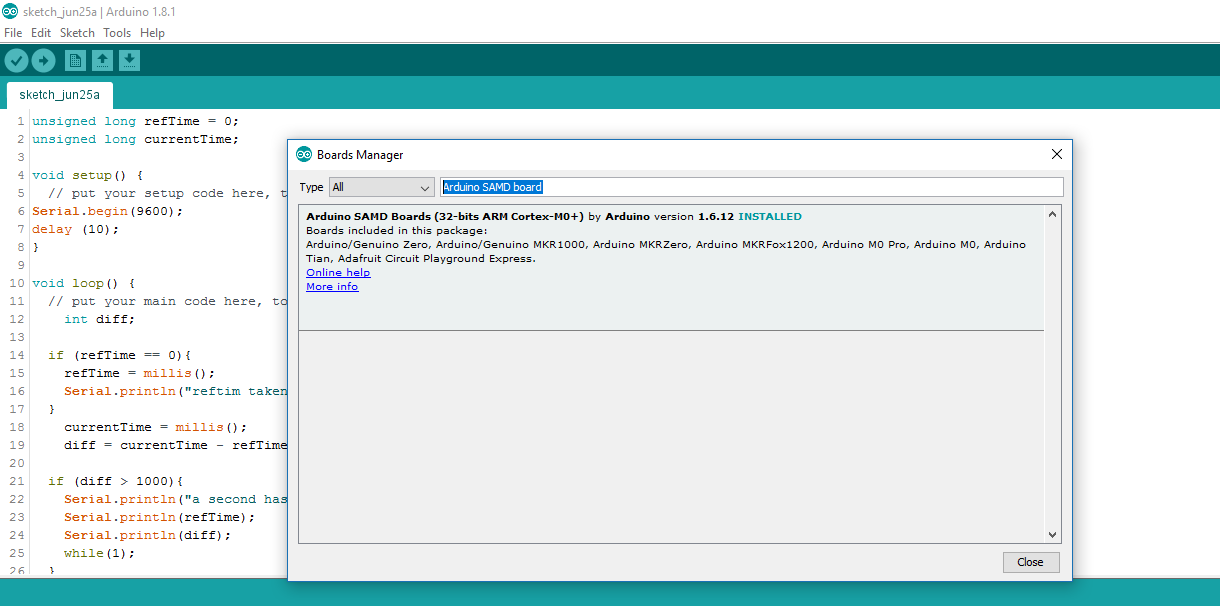Create a new sketch using toolbar icon
The width and height of the screenshot is (1220, 606).
[75, 61]
